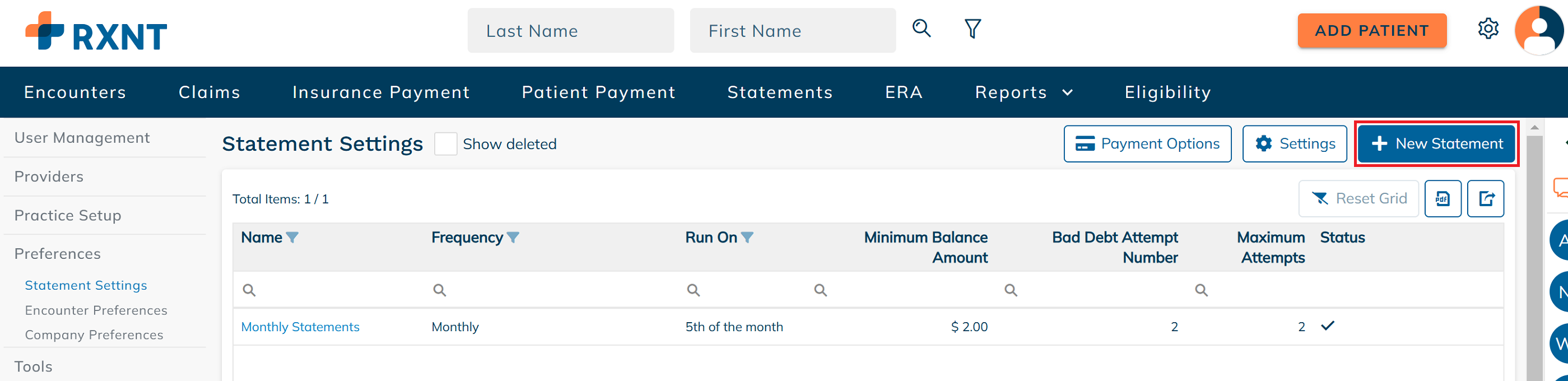Open the patient search filter funnel

(x=972, y=29)
